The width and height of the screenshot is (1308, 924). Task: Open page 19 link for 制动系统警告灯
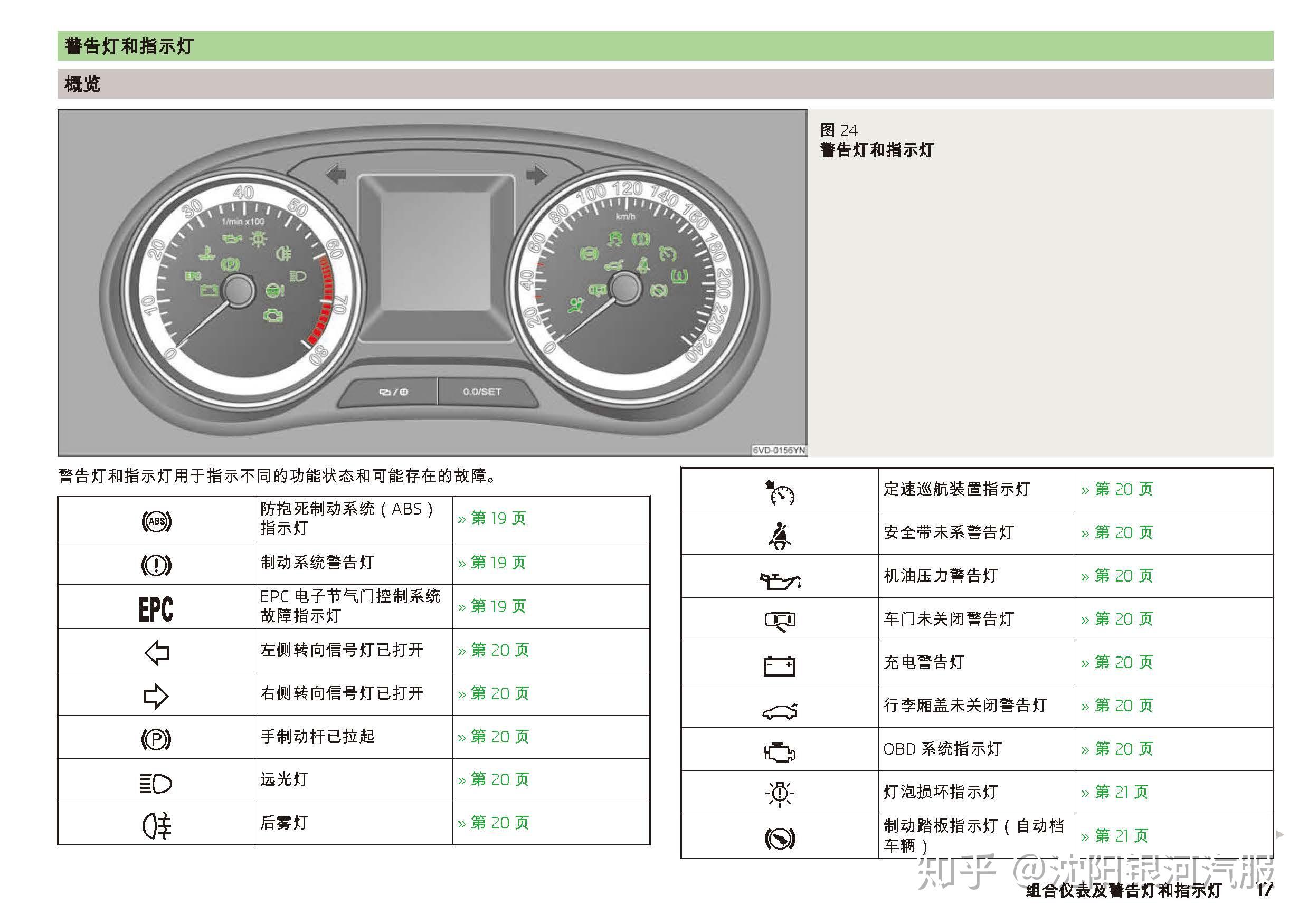coord(492,563)
